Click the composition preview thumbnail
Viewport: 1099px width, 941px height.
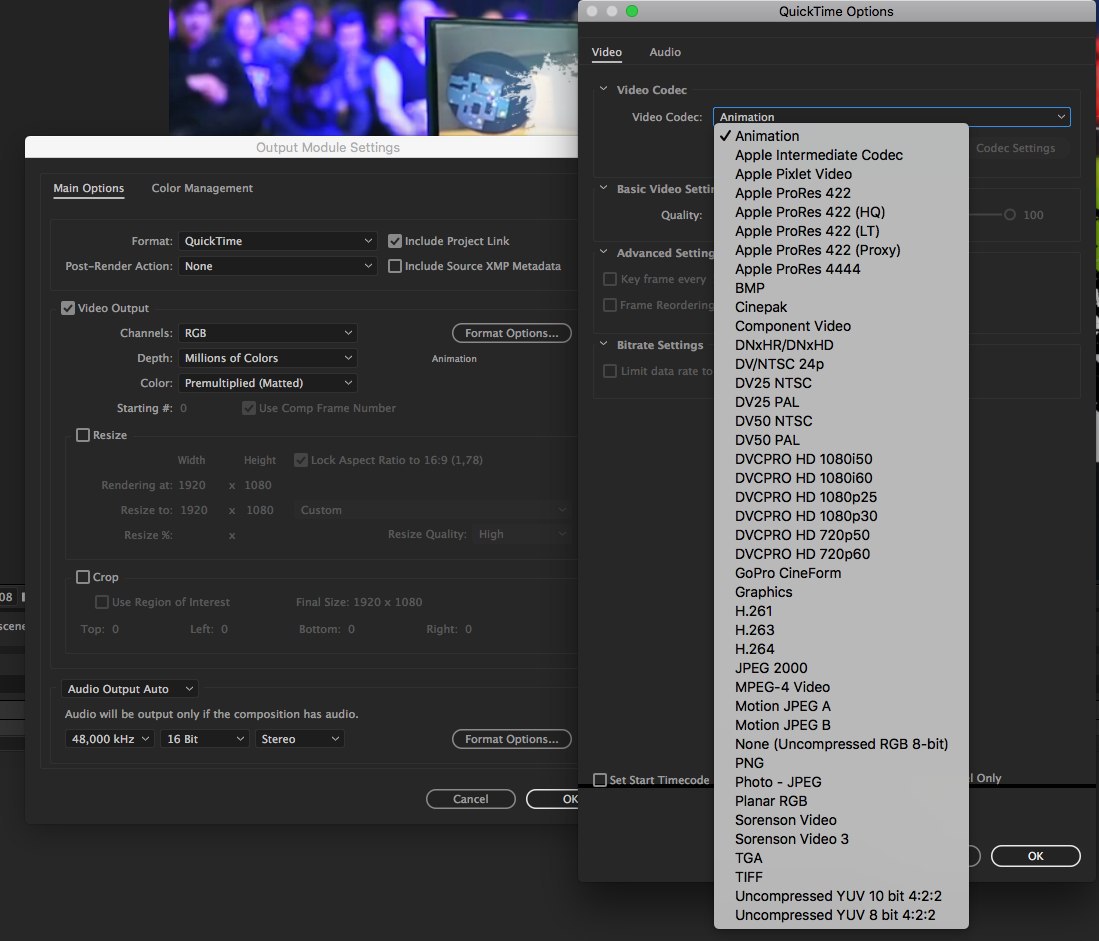tap(373, 67)
